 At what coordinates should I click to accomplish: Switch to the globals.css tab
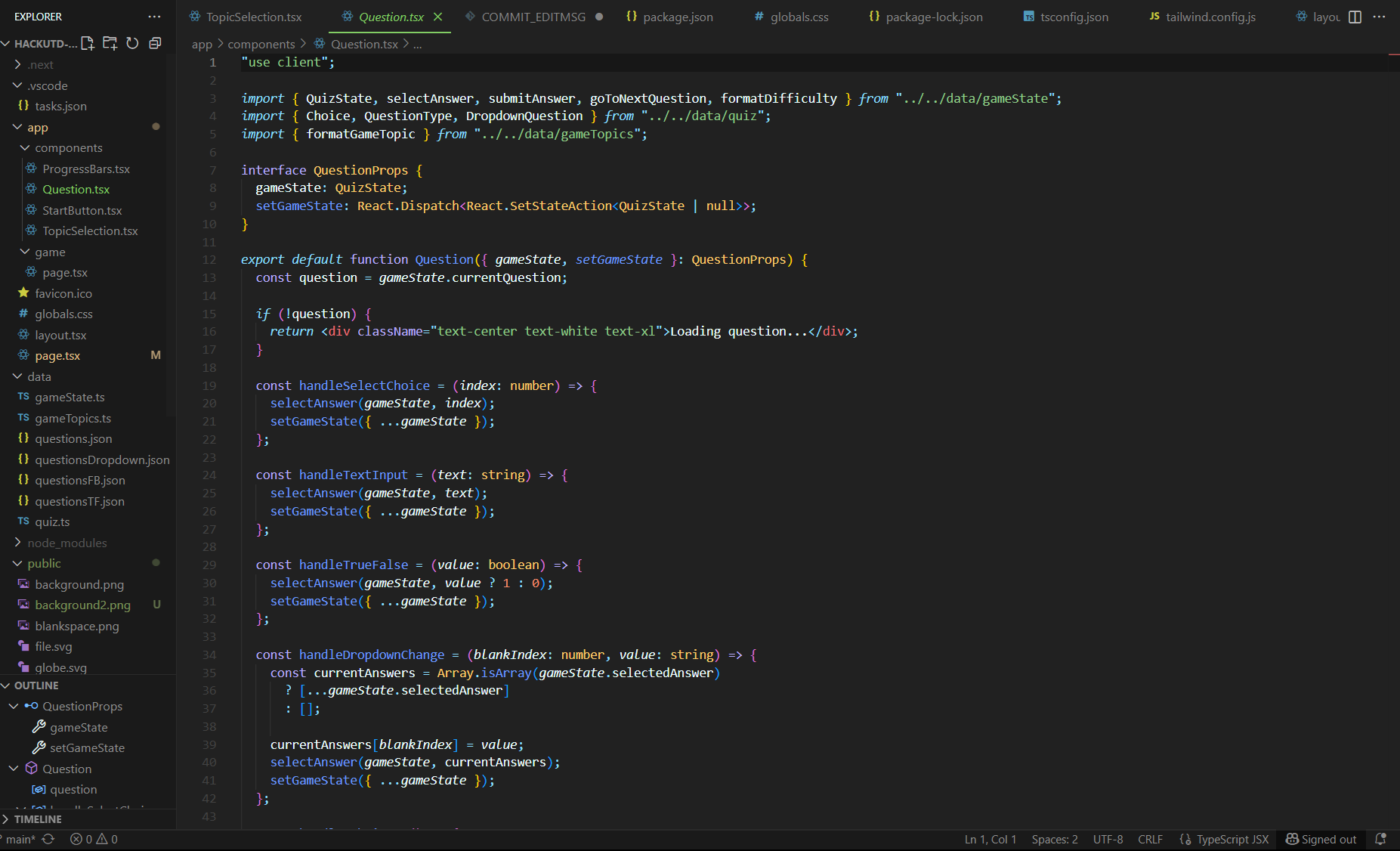coord(799,17)
